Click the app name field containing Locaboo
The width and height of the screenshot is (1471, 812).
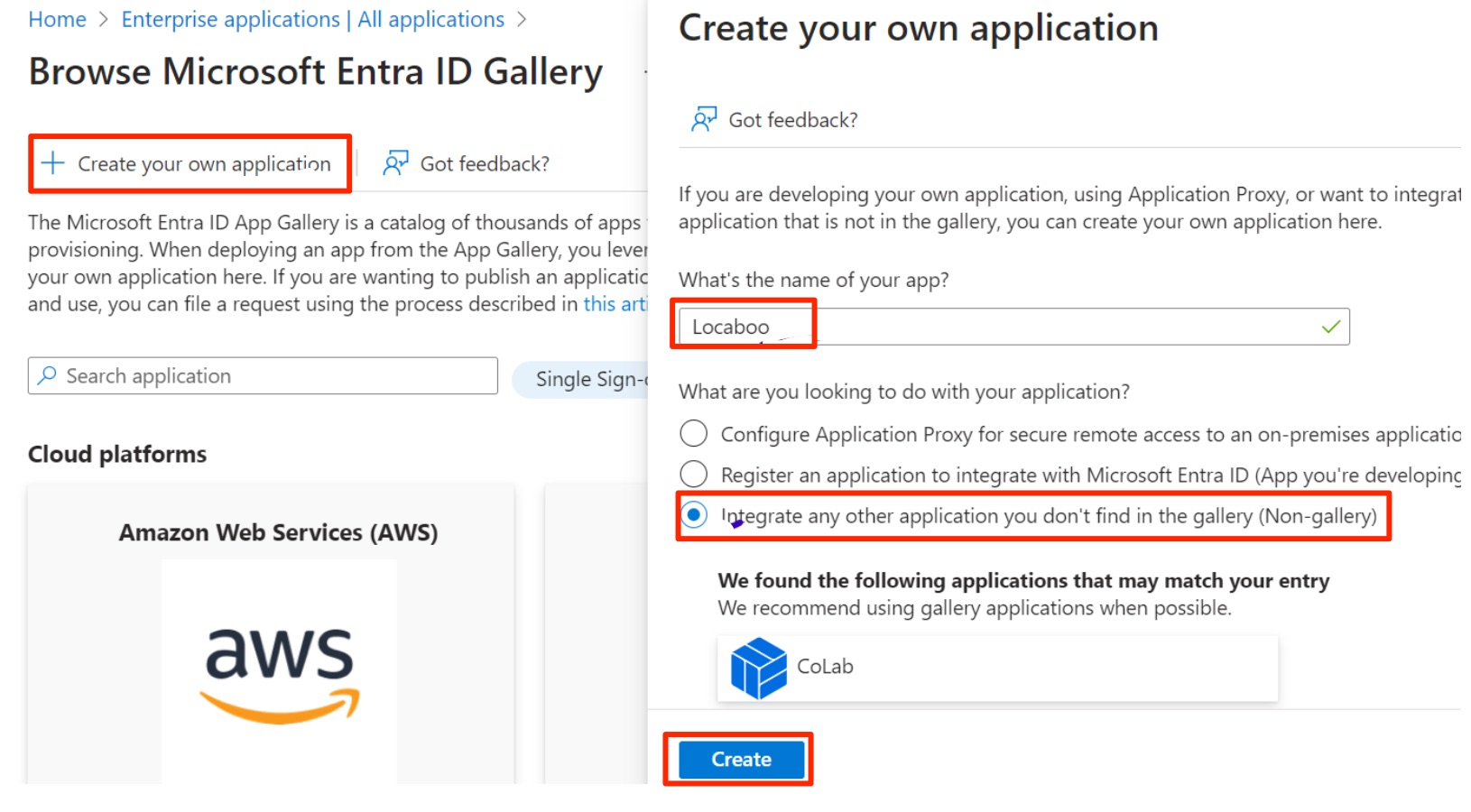click(1014, 327)
